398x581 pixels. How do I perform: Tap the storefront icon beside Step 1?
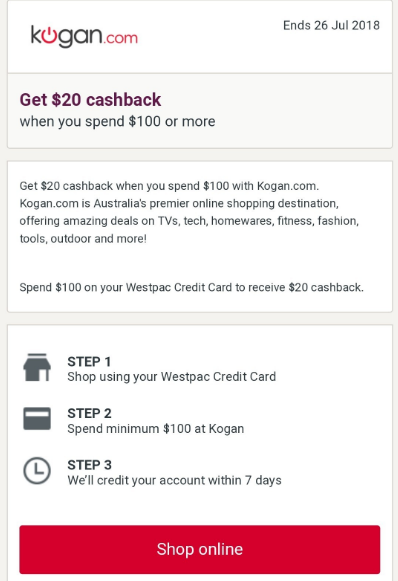tap(37, 367)
